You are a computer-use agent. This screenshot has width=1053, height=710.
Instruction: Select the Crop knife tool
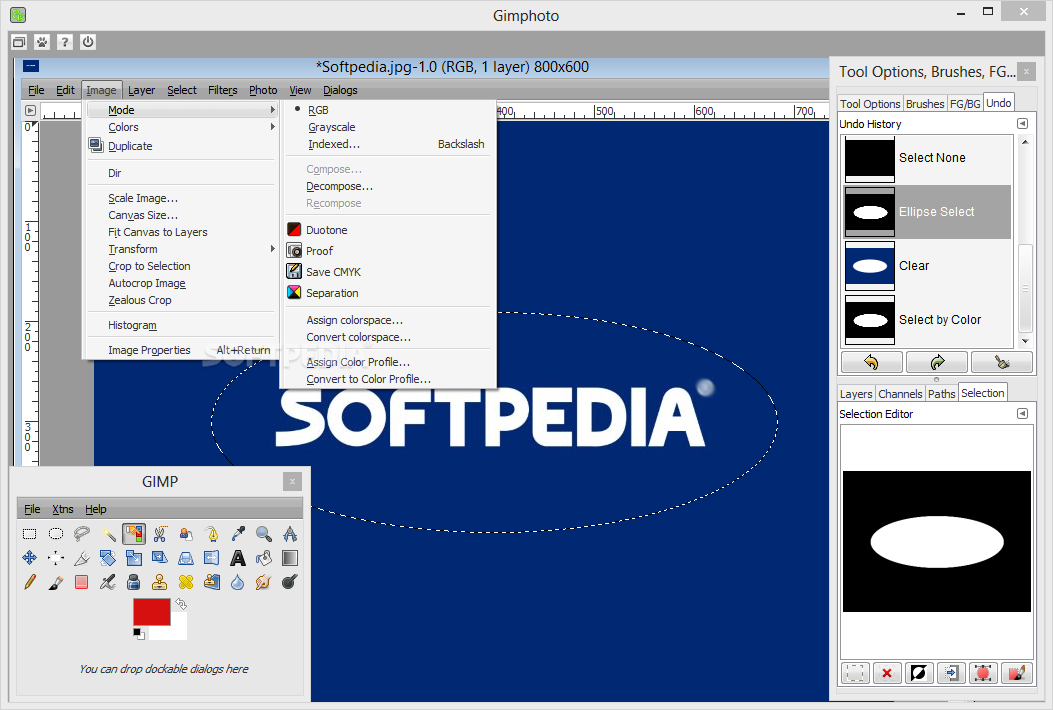(81, 558)
